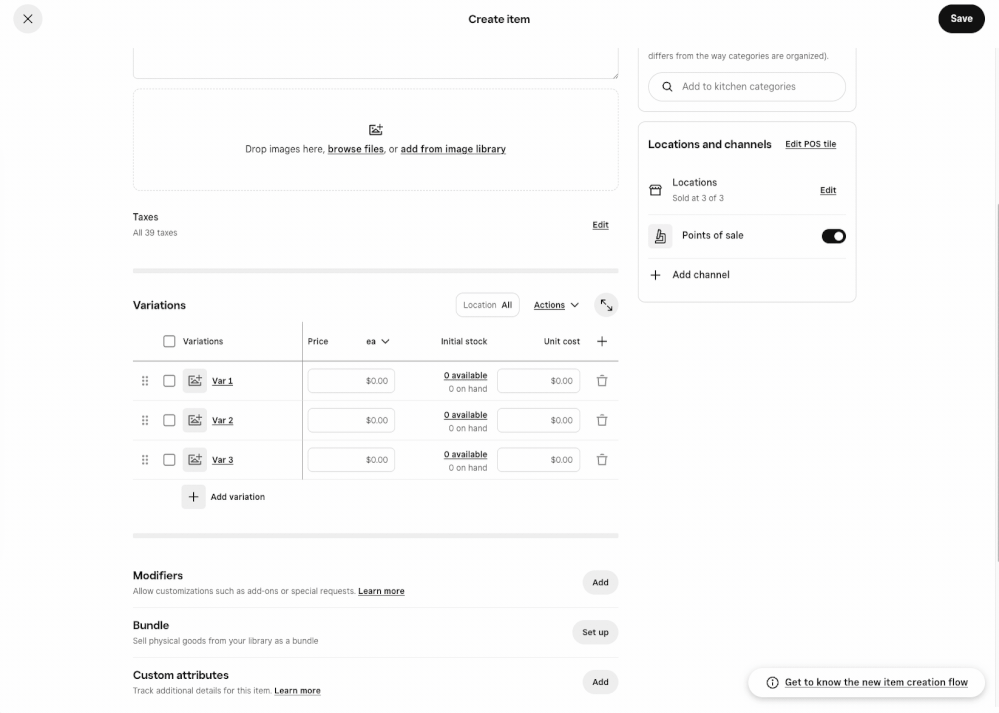Click the Var 1 price input field
Viewport: 999px width, 713px height.
pyautogui.click(x=351, y=381)
